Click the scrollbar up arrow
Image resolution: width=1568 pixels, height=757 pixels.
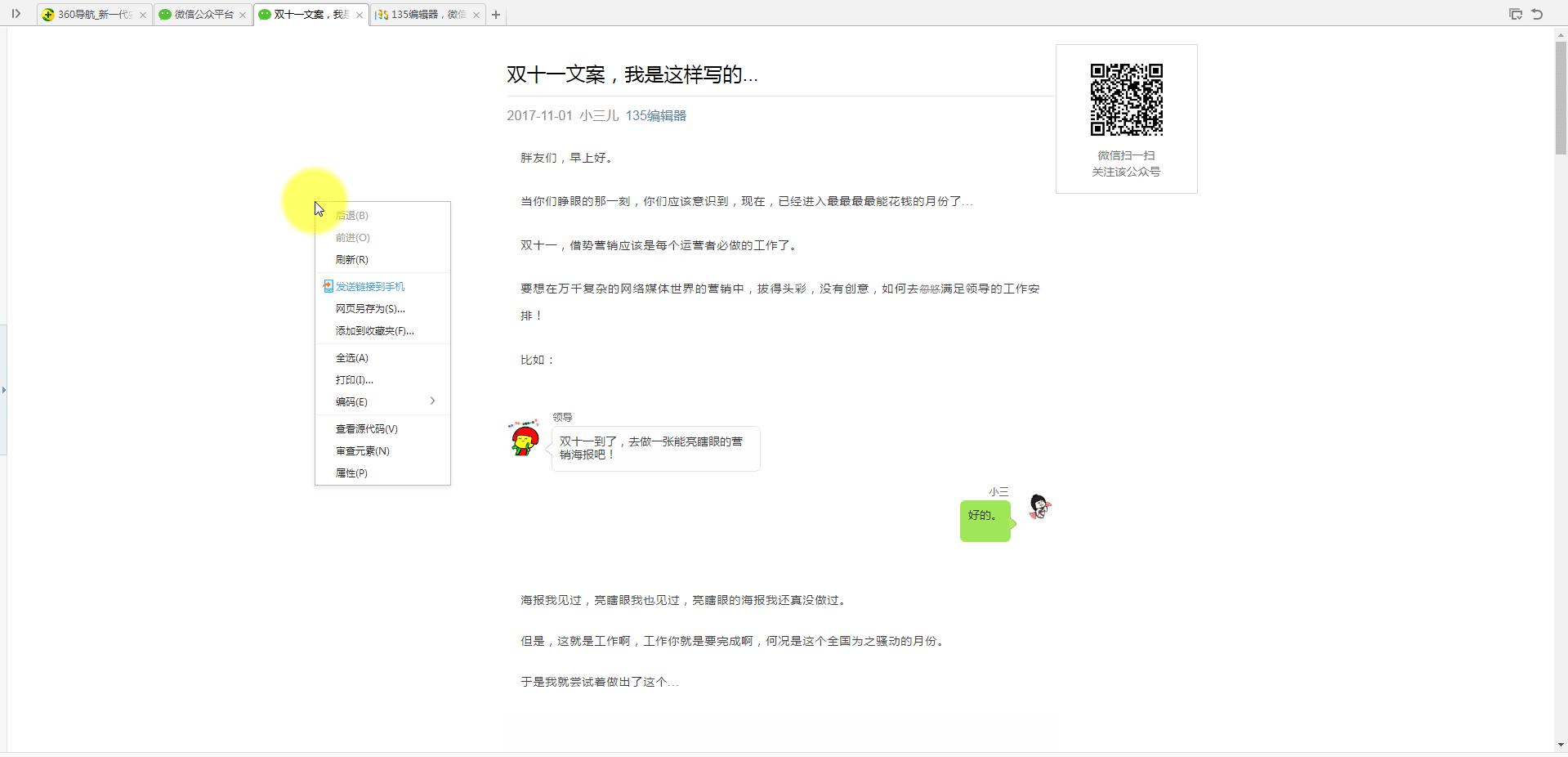[x=1561, y=35]
